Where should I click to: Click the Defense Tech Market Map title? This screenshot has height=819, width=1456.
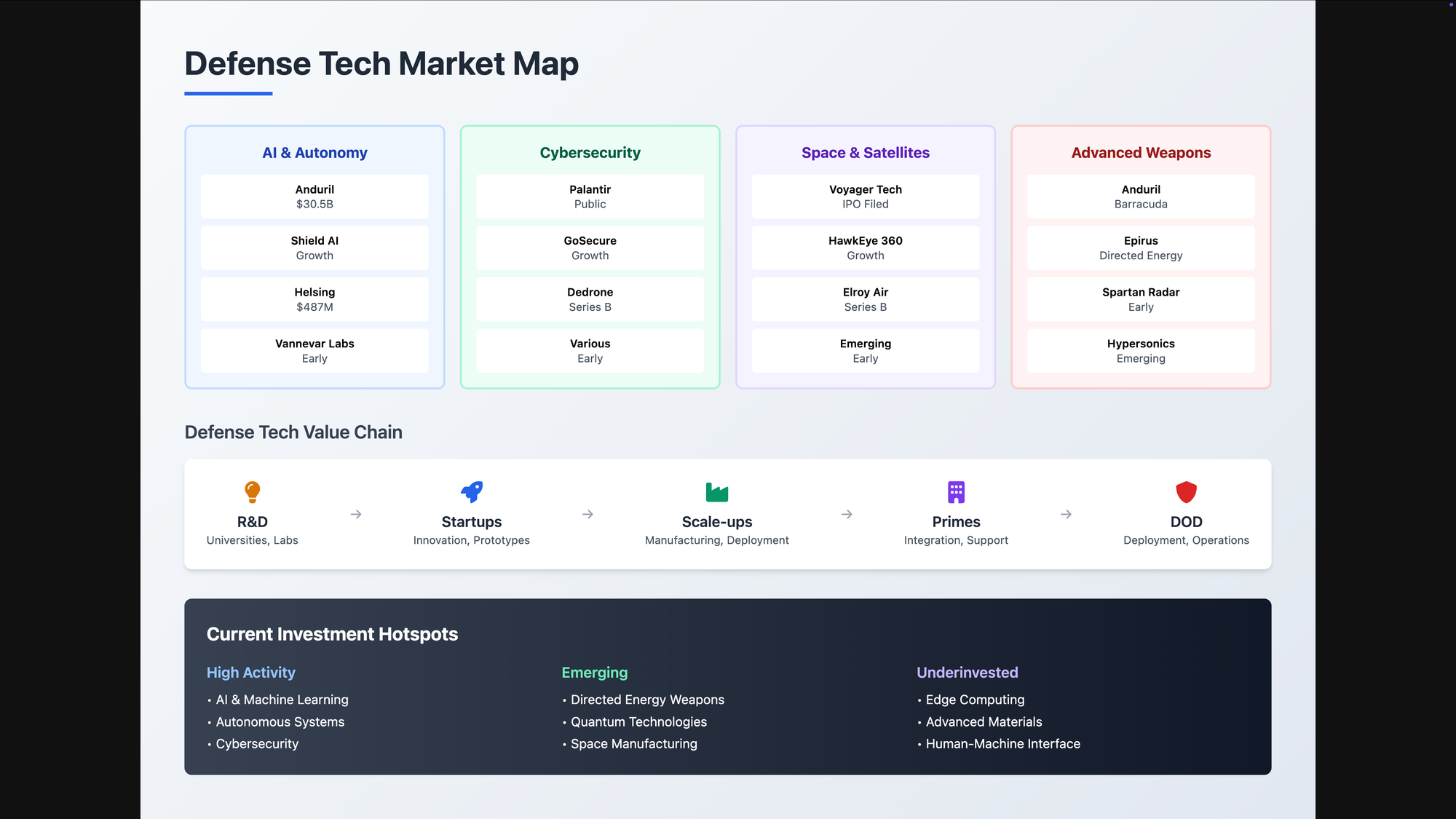[x=381, y=64]
